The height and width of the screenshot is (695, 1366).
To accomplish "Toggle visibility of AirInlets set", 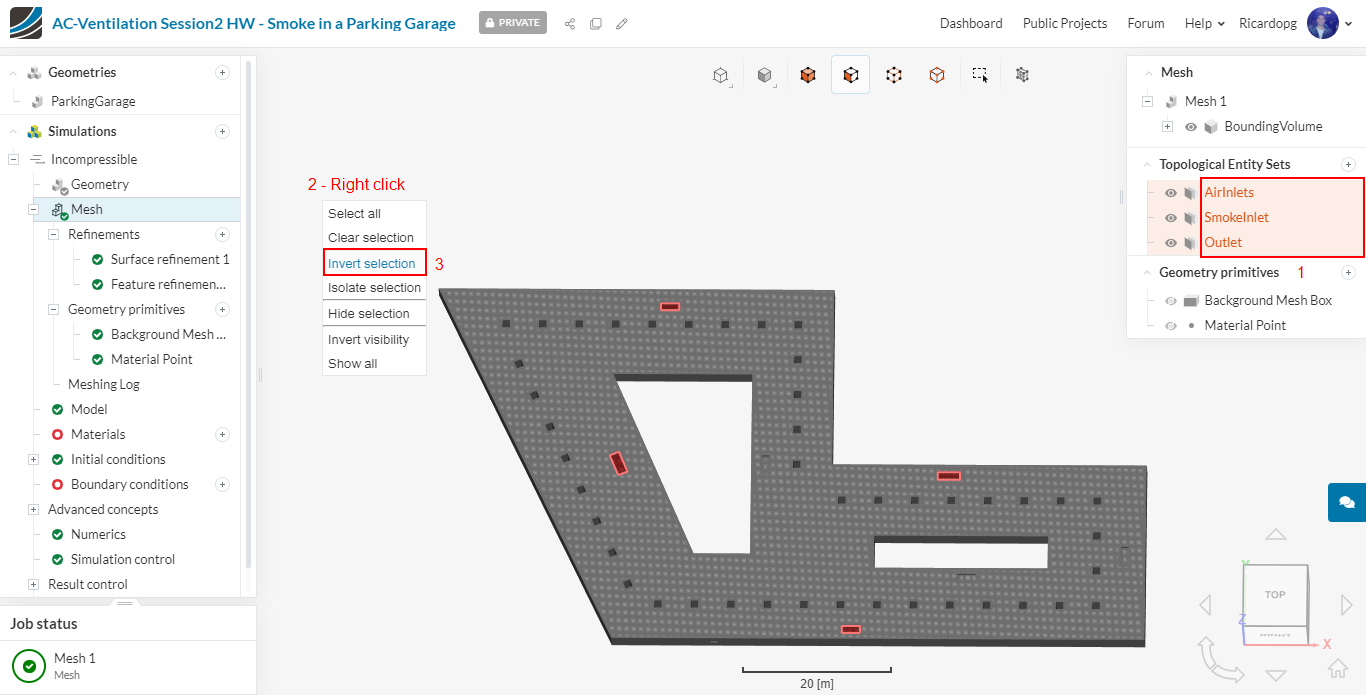I will (x=1171, y=193).
